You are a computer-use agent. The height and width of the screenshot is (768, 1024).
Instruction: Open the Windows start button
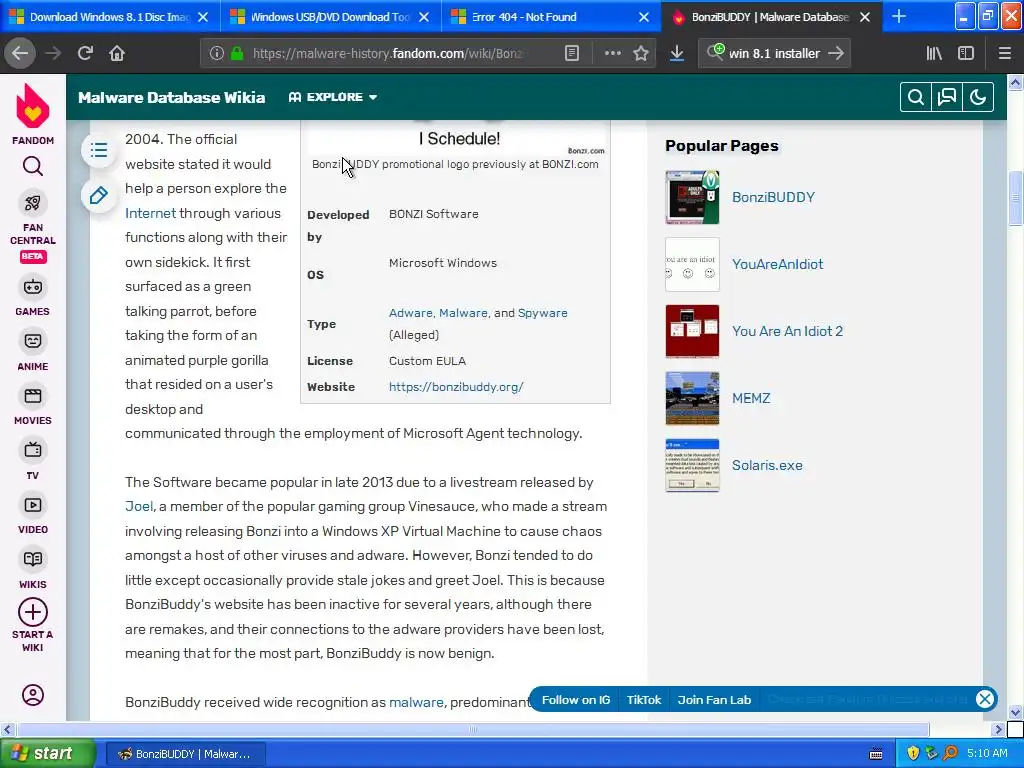[x=47, y=754]
